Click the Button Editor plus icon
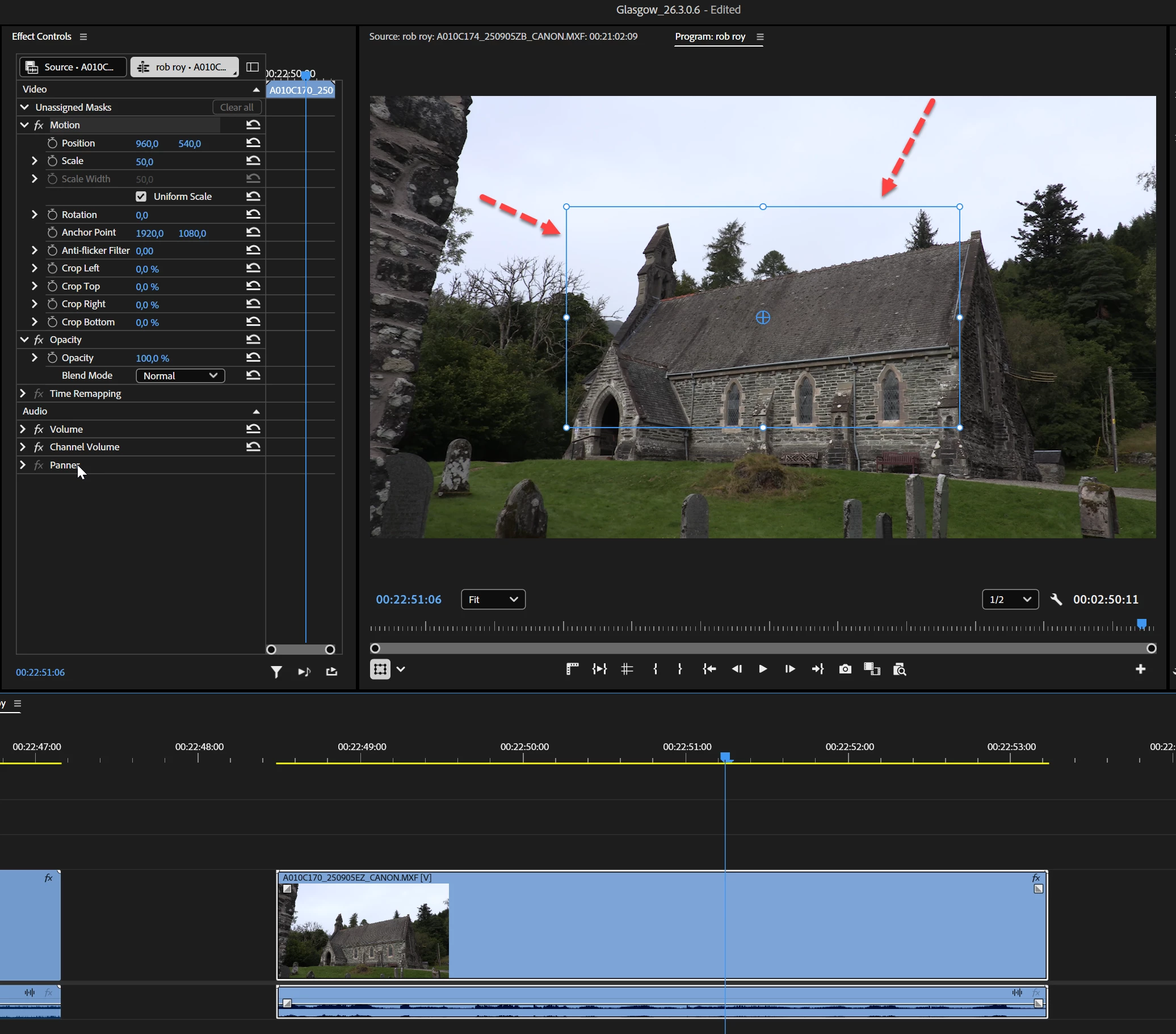1176x1034 pixels. tap(1140, 669)
